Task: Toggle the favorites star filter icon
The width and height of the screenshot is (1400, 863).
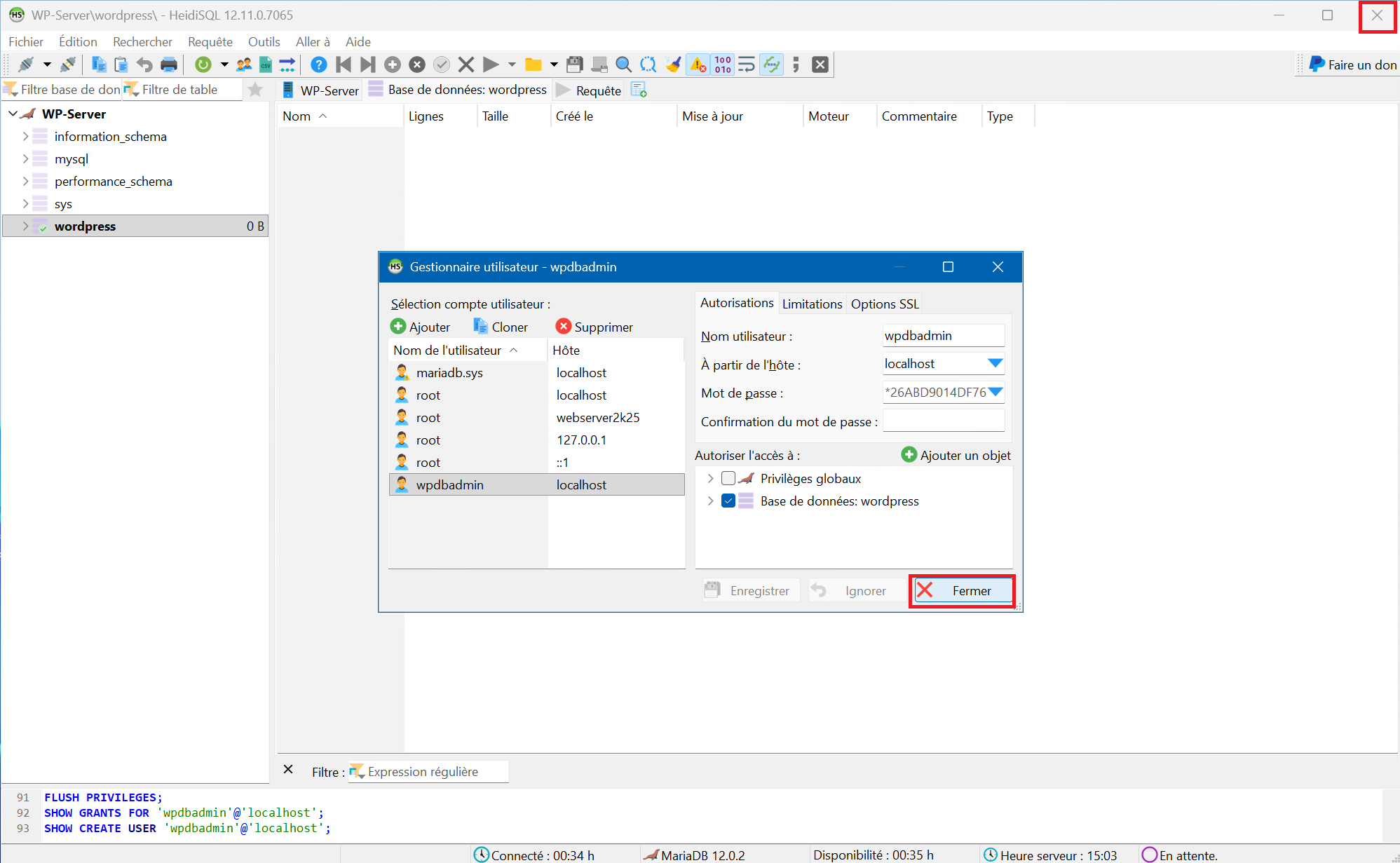Action: click(x=255, y=90)
